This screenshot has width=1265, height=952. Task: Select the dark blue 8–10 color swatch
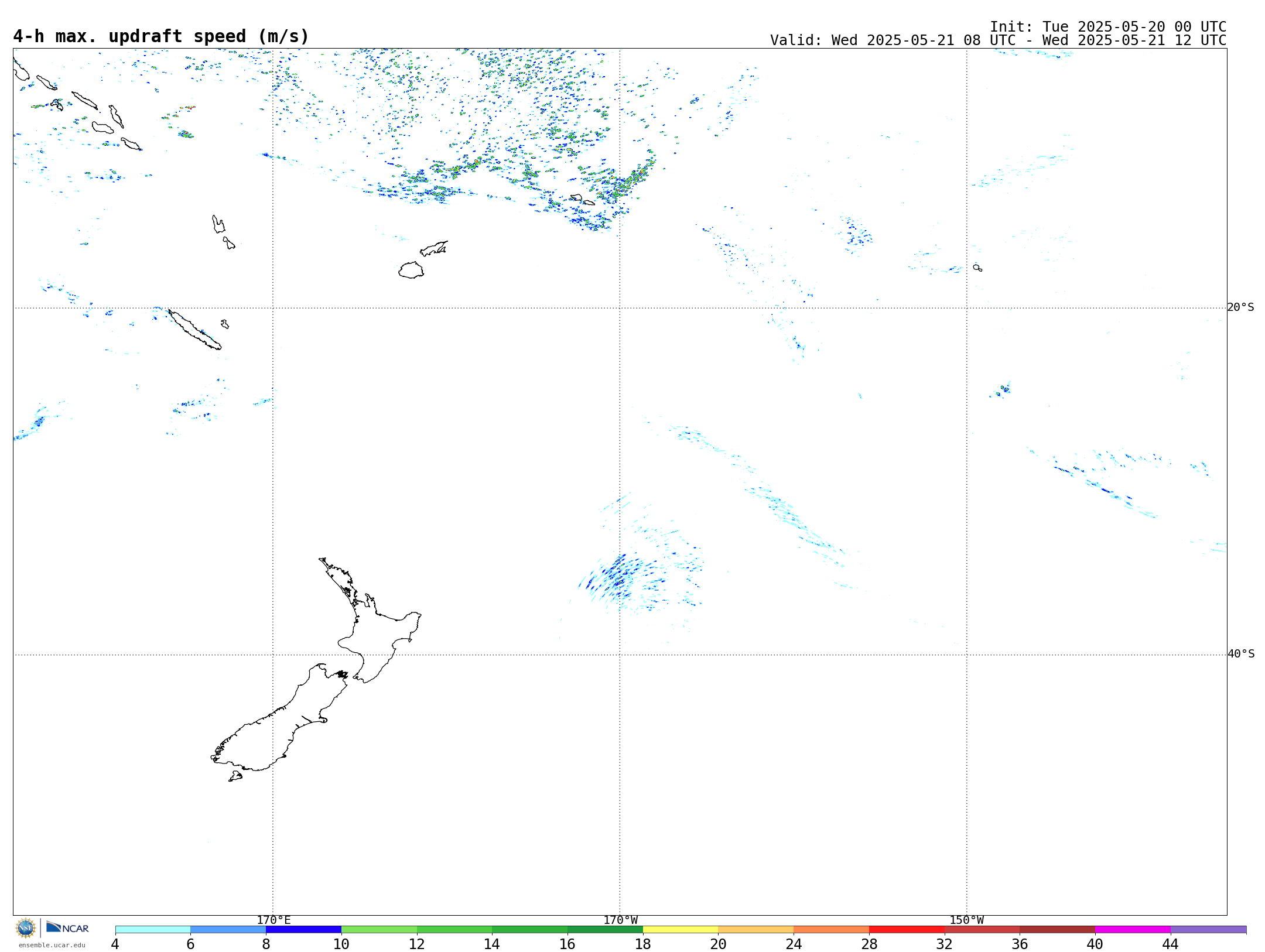303,929
